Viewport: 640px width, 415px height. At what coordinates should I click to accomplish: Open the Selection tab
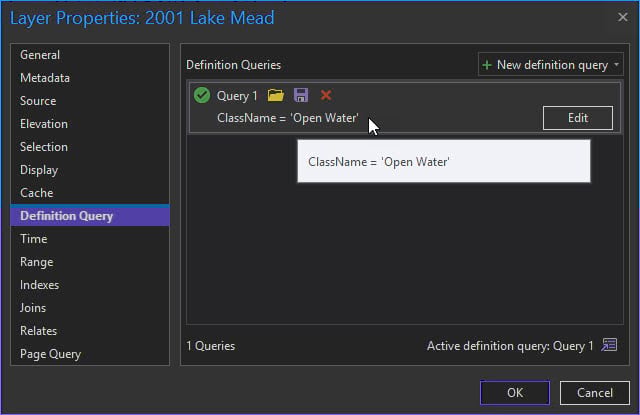coord(44,147)
